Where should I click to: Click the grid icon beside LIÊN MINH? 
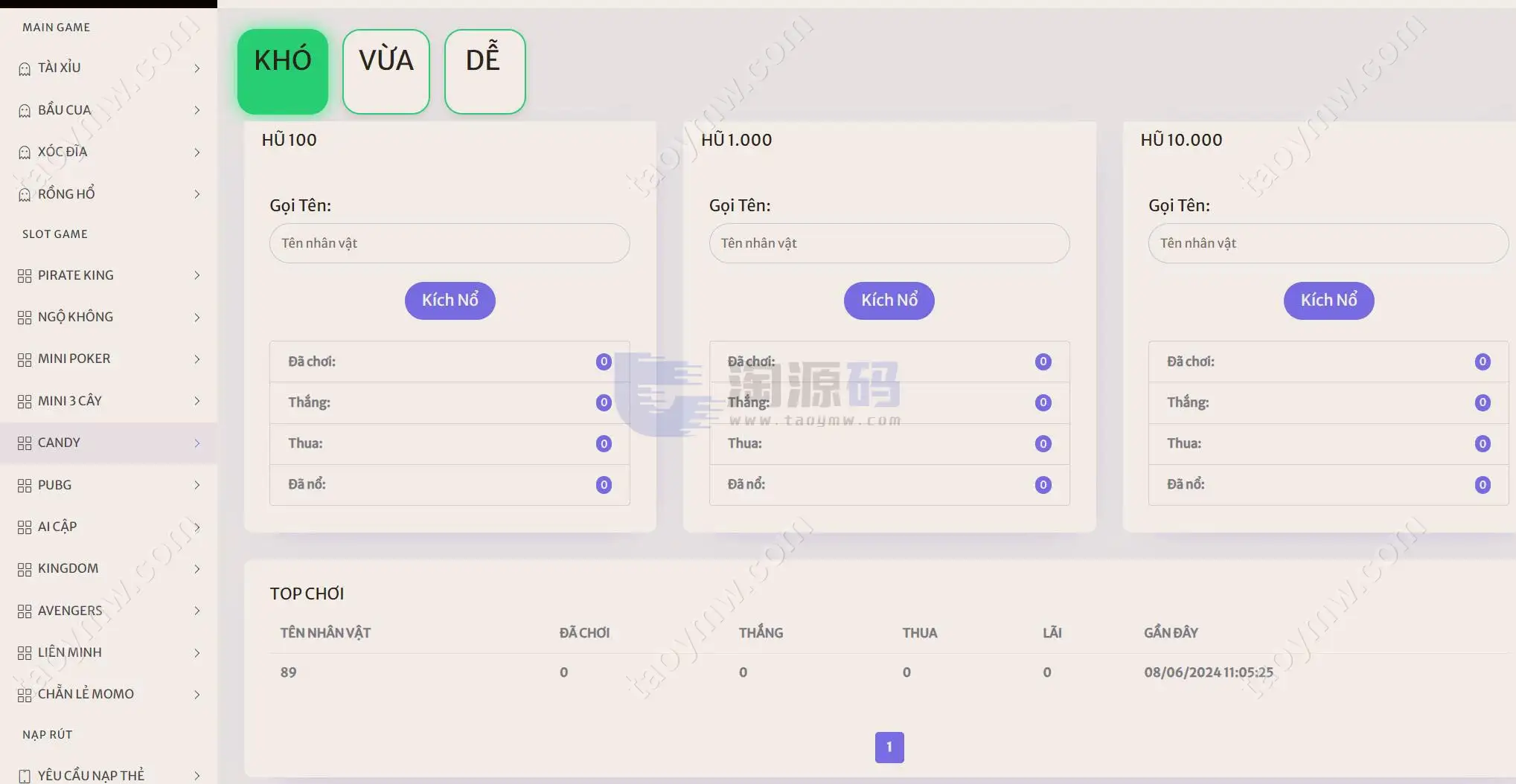click(25, 653)
